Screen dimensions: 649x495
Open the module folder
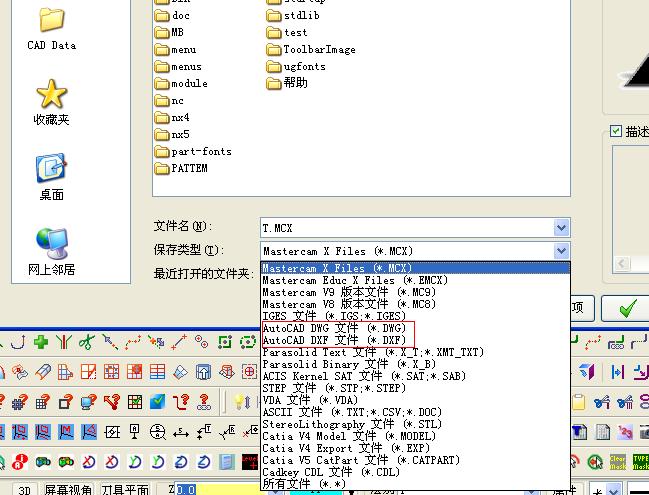point(181,84)
